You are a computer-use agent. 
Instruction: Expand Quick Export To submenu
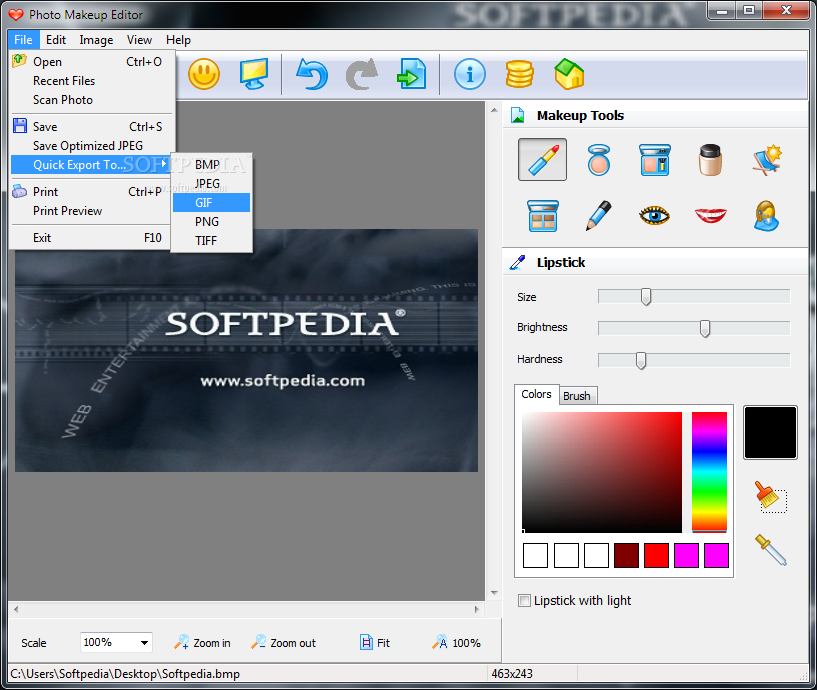coord(91,165)
